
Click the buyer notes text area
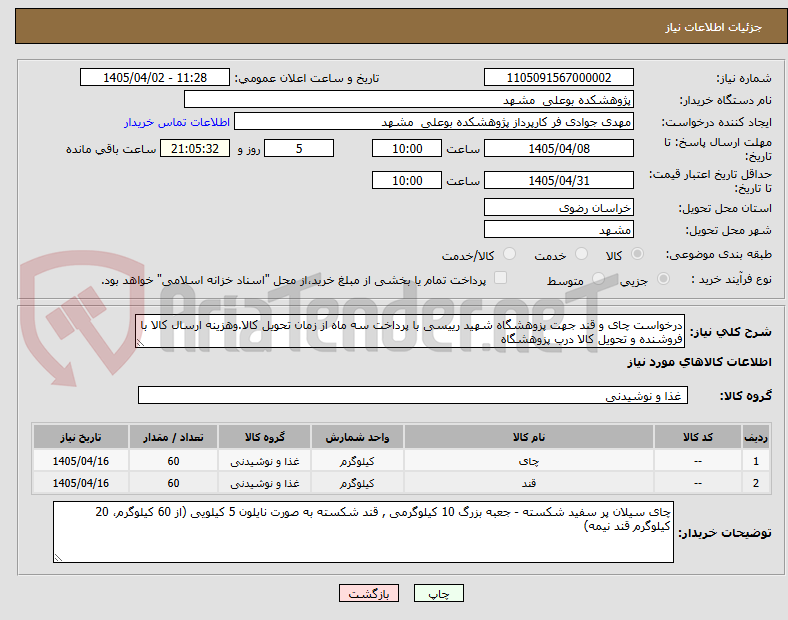363,532
